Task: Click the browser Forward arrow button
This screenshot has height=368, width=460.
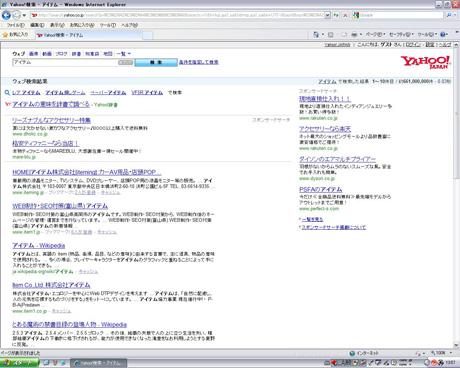Action: pos(16,15)
